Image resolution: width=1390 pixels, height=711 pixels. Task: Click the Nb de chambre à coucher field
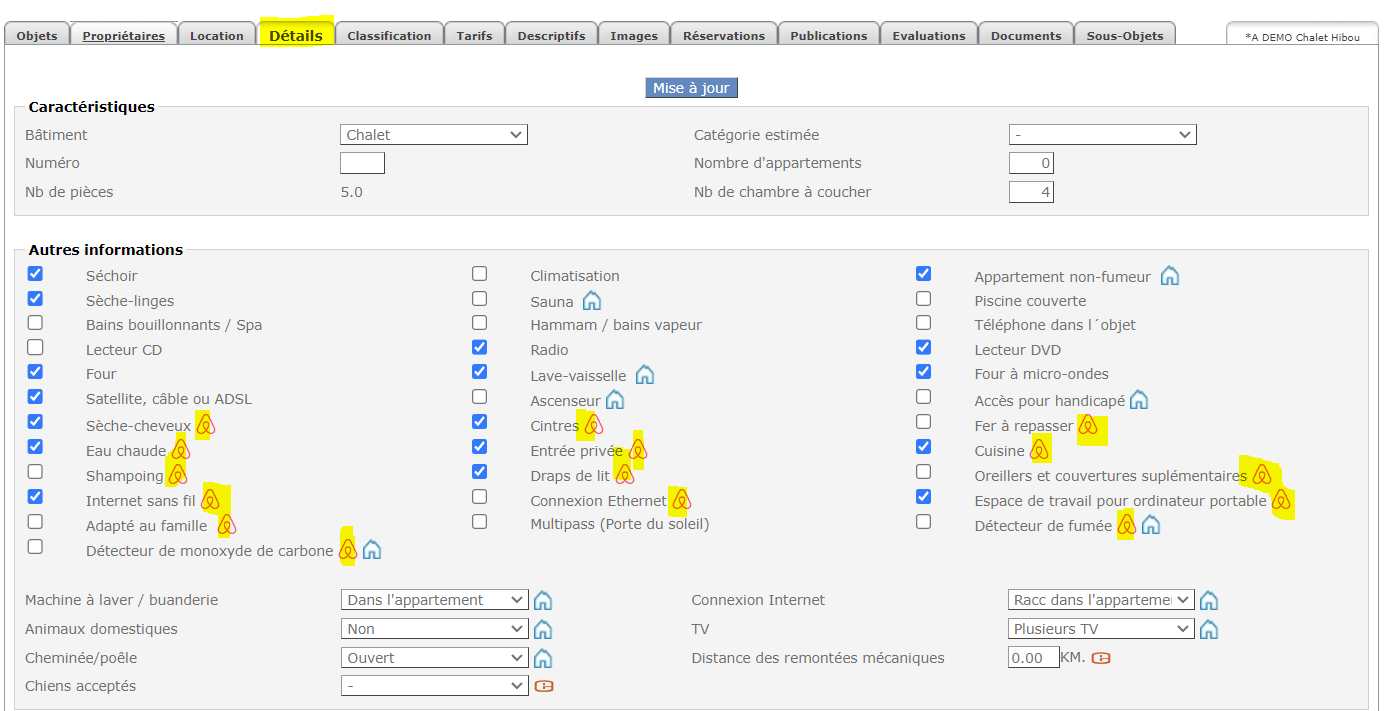tap(1031, 192)
